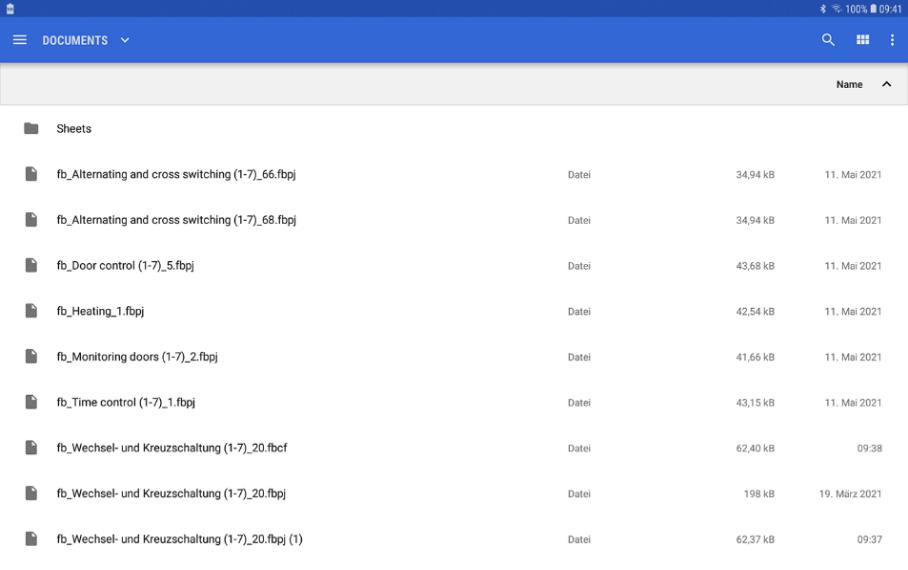Click the 41,66 kB size value
Screen dimensions: 908x570
(x=755, y=357)
